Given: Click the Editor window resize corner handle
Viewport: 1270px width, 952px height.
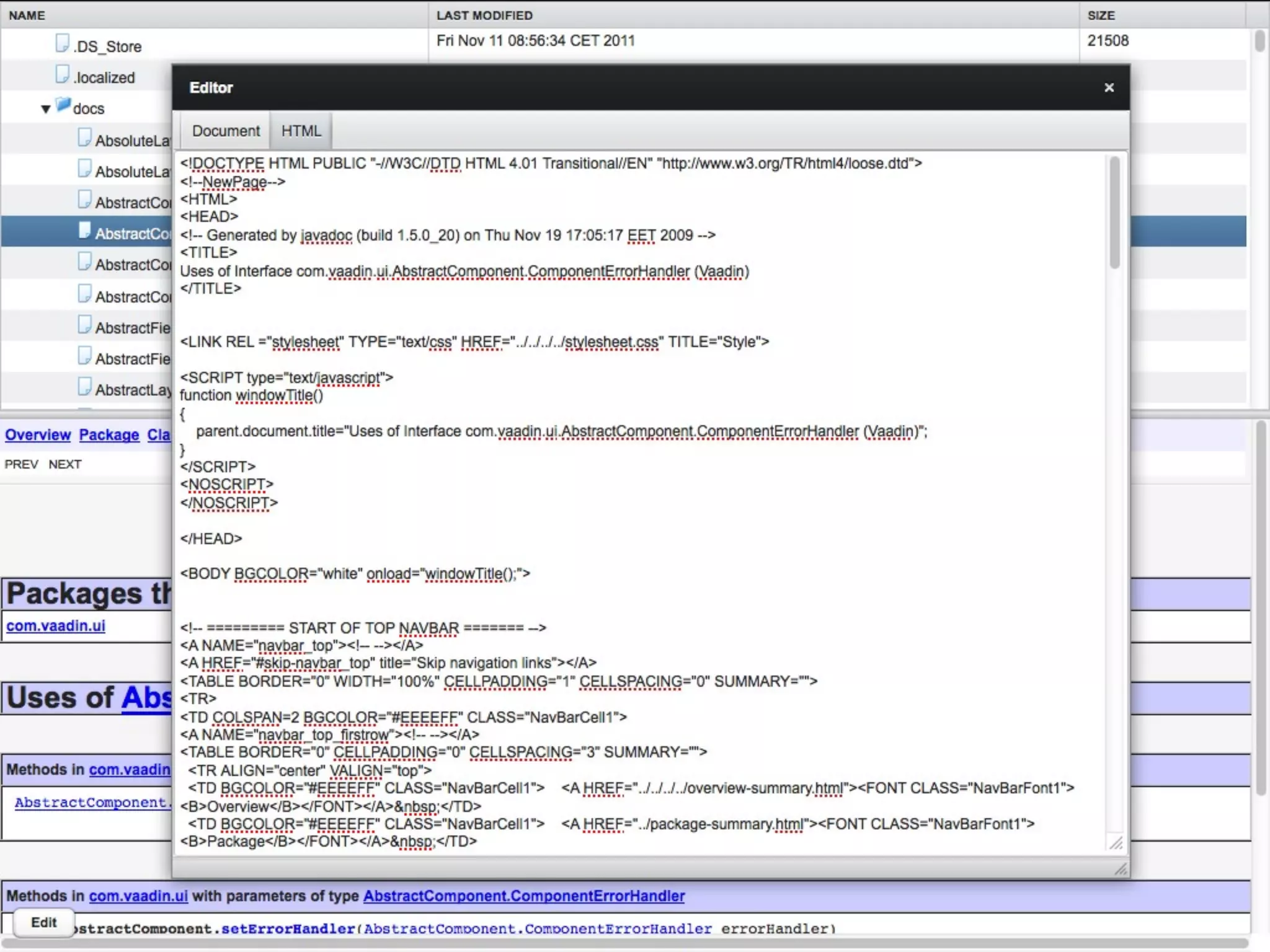Looking at the screenshot, I should pos(1121,869).
